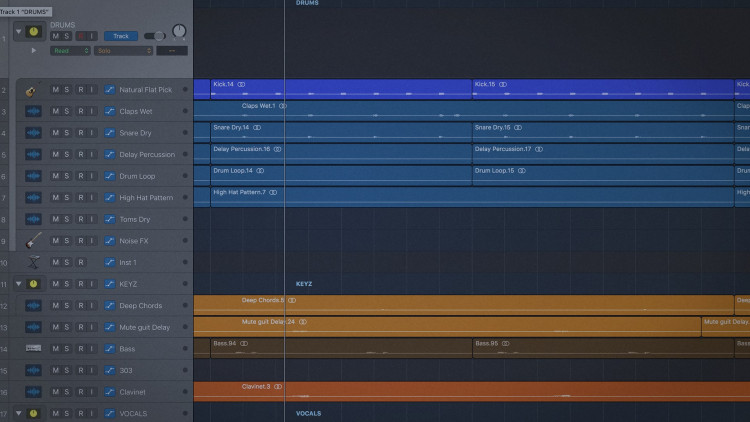Screen dimensions: 750x422
Task: Mute the DRUMS track stack
Action: [x=55, y=36]
